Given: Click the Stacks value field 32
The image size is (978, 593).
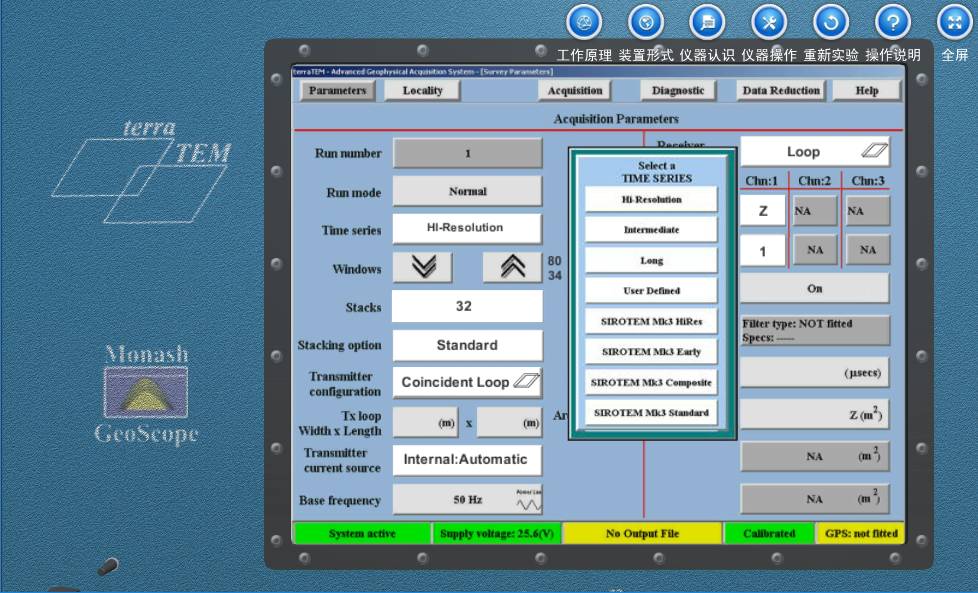Looking at the screenshot, I should [467, 306].
